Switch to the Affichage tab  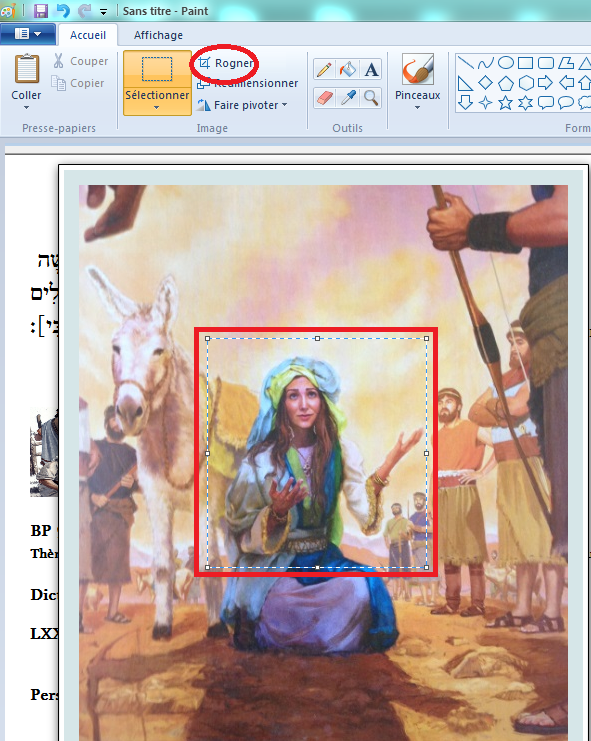pos(158,35)
